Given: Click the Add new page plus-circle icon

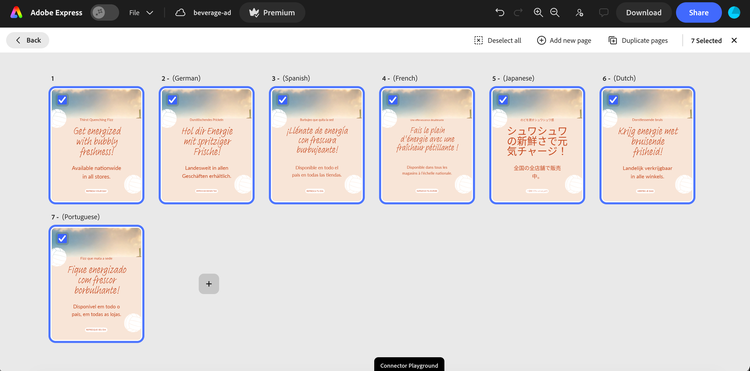Looking at the screenshot, I should tap(541, 41).
